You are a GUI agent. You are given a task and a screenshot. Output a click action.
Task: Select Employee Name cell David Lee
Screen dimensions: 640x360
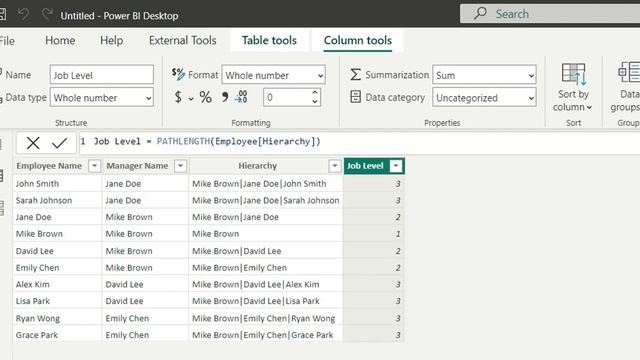coord(58,251)
